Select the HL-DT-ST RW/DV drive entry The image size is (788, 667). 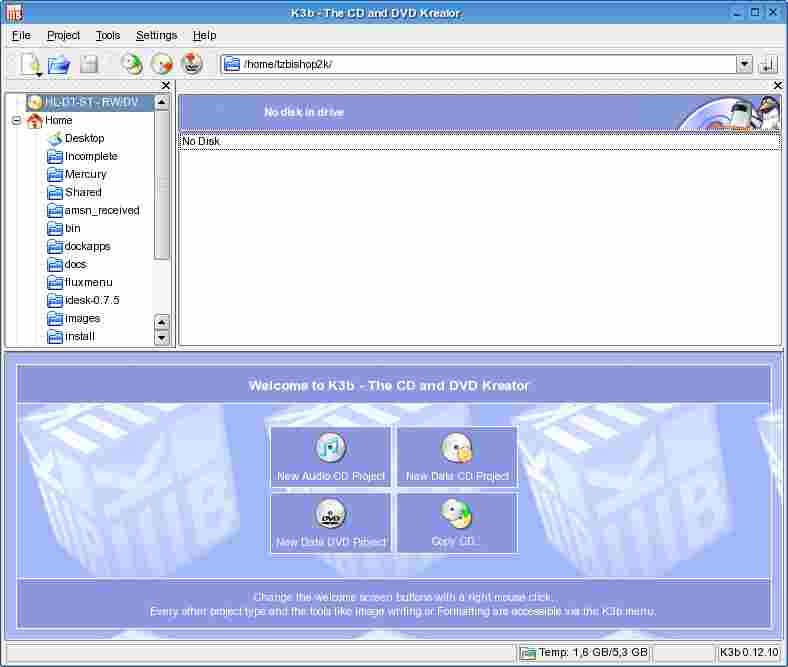tap(90, 102)
